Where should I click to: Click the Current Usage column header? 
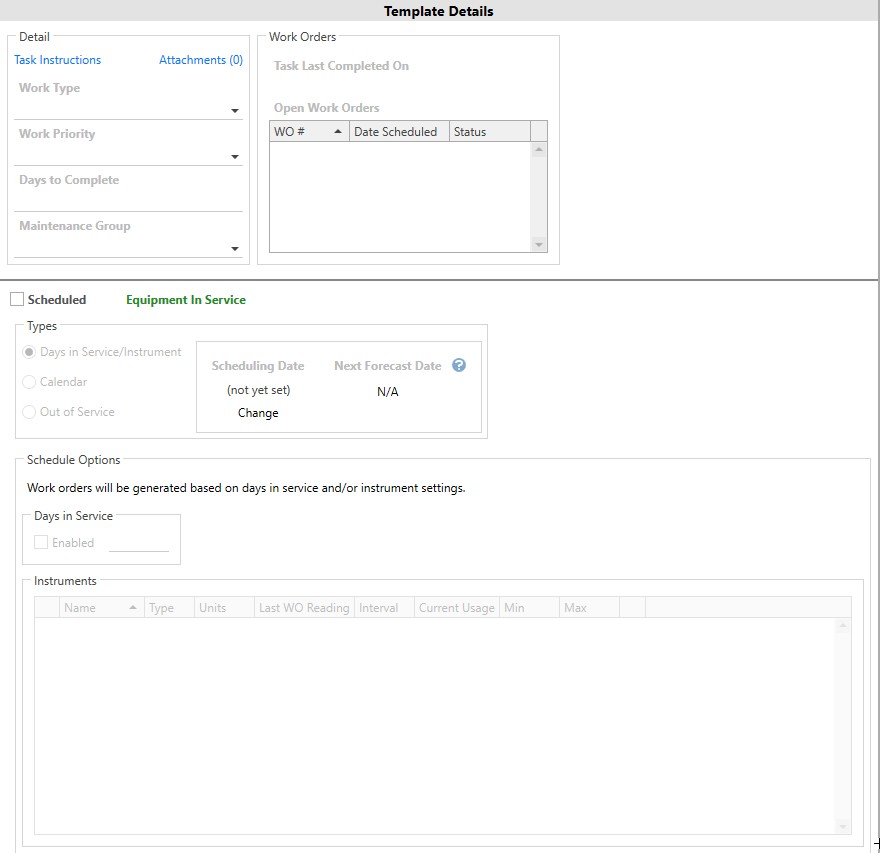click(457, 608)
